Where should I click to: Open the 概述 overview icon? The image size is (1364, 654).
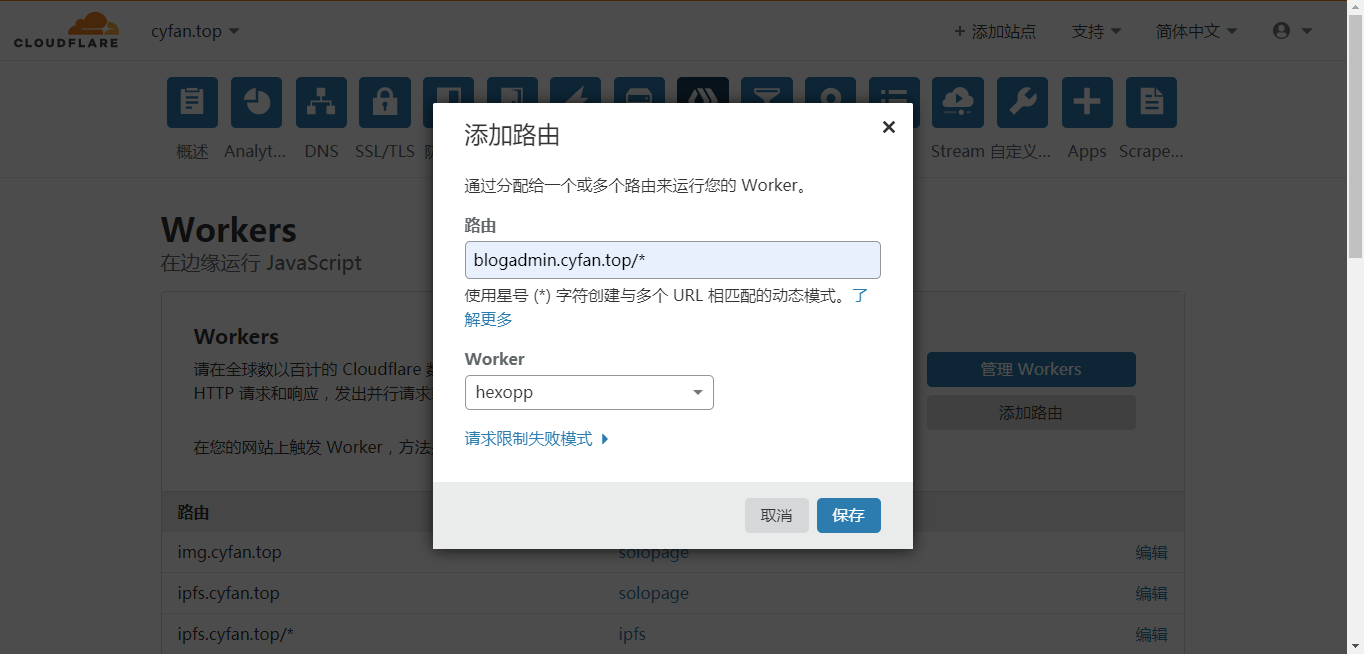point(192,102)
